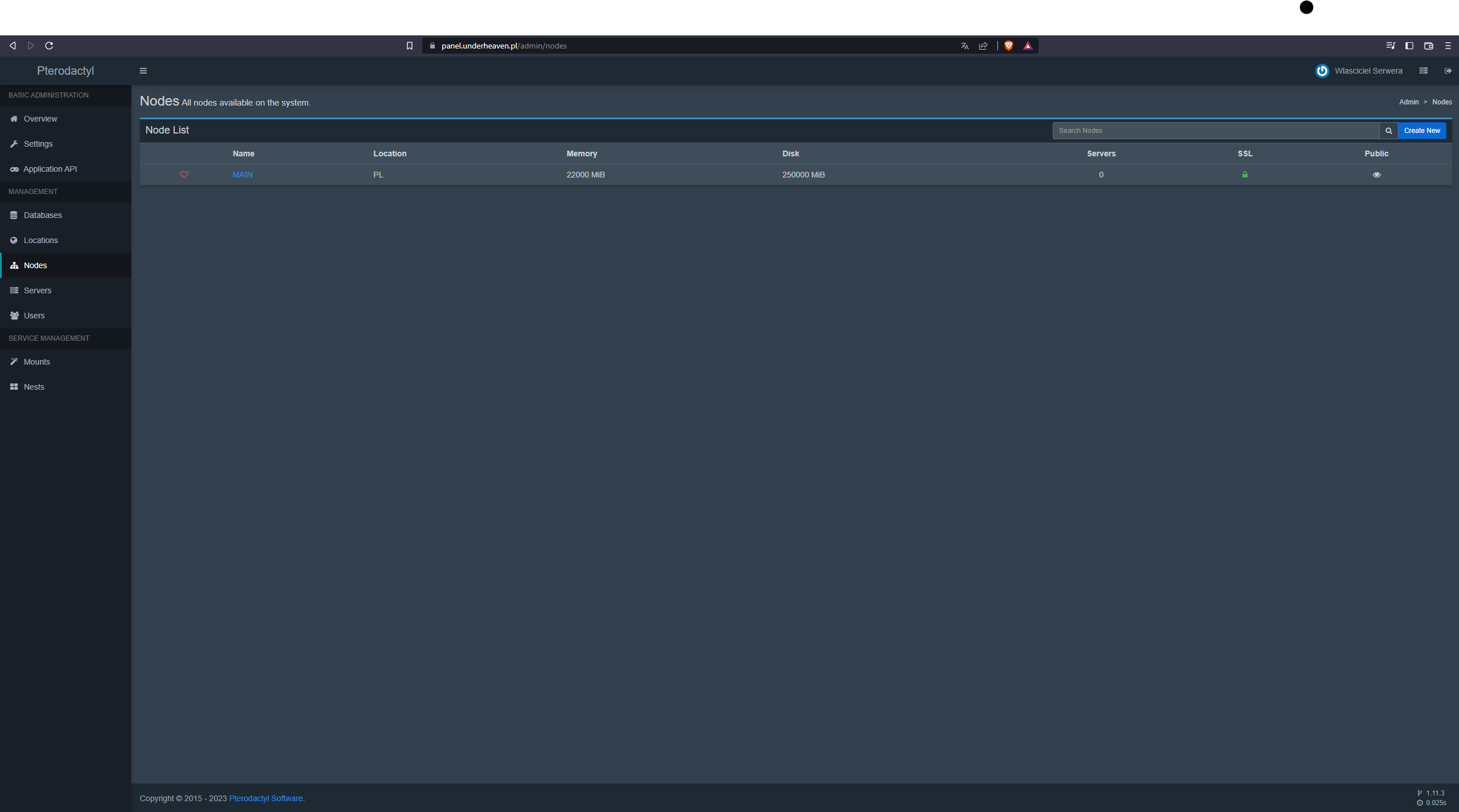Click the search magnifier button beside Search Nodes
The width and height of the screenshot is (1459, 812).
[x=1389, y=131]
